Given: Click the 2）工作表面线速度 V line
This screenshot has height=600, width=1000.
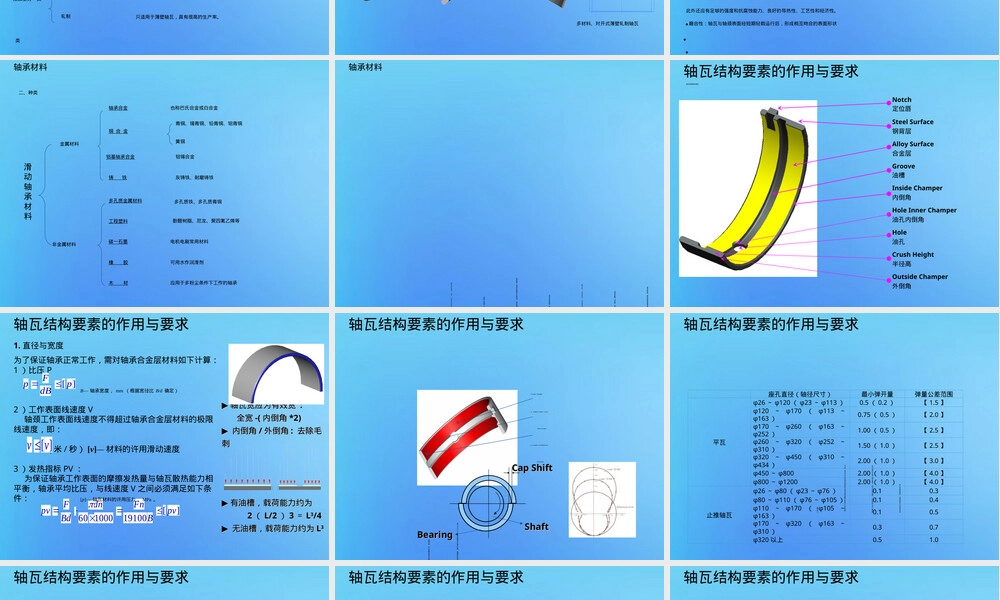Looking at the screenshot, I should [53, 409].
